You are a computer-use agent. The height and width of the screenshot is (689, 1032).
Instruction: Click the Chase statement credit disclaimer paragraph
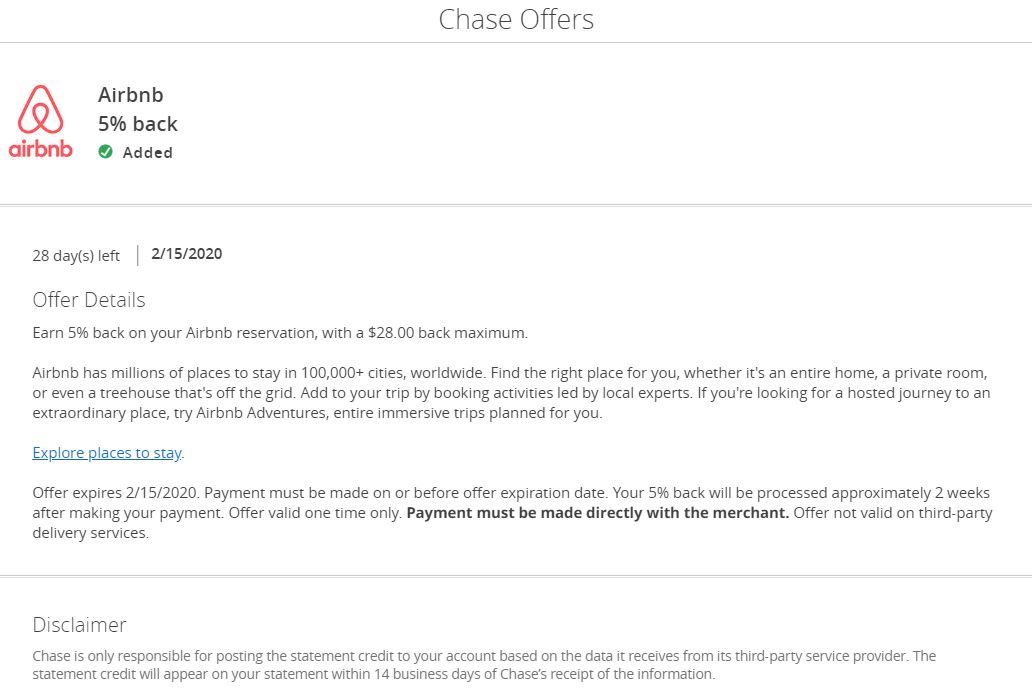click(x=484, y=665)
